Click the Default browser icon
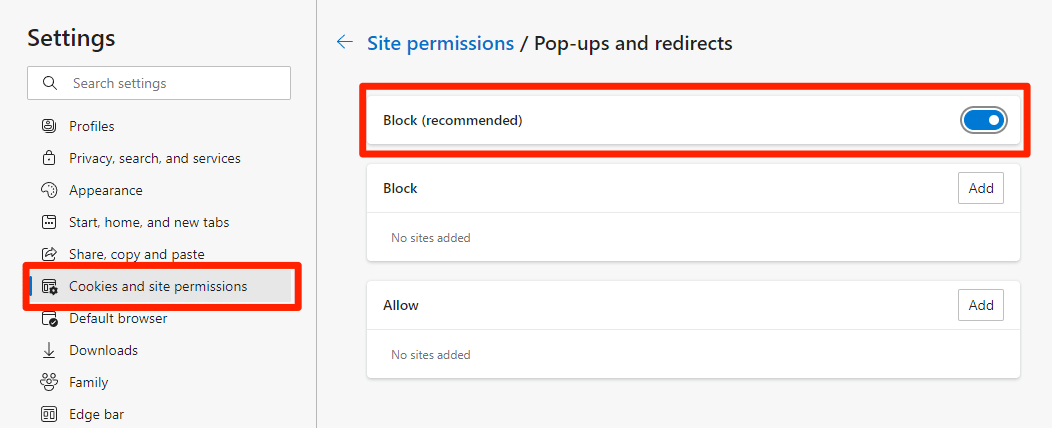1052x428 pixels. click(x=50, y=319)
